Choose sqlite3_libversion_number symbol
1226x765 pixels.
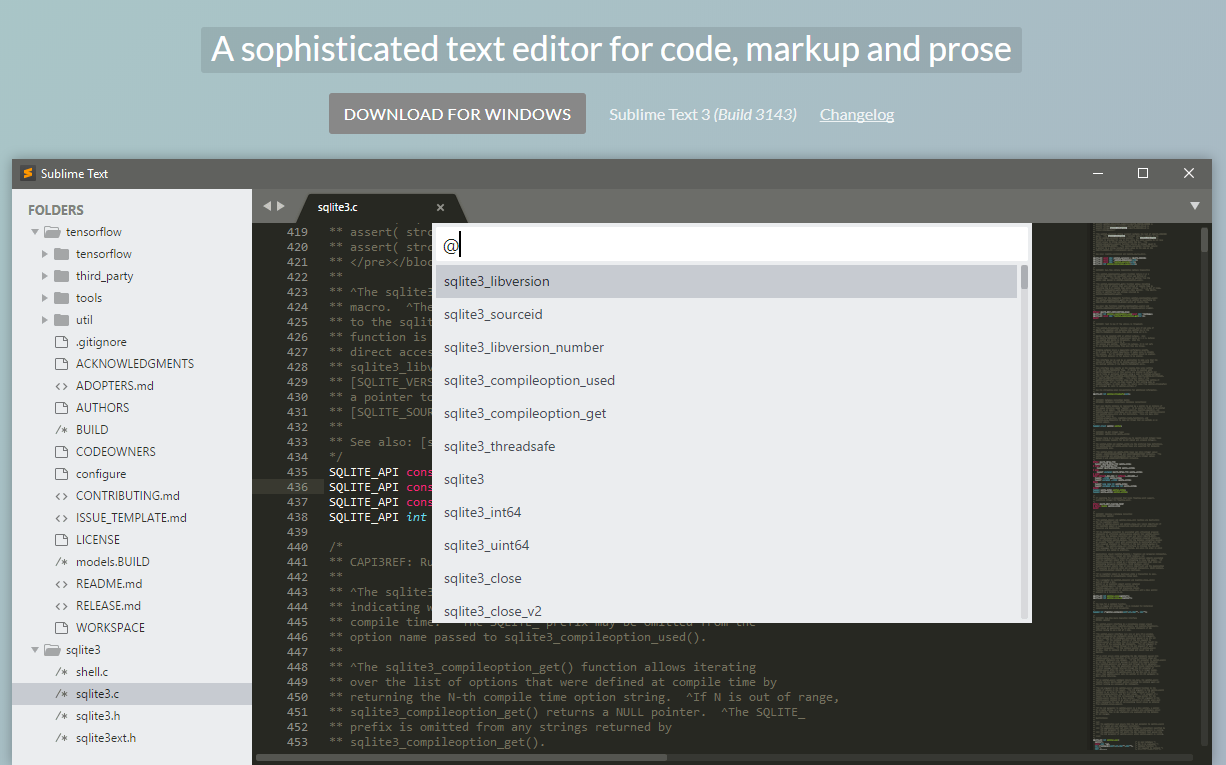726,347
